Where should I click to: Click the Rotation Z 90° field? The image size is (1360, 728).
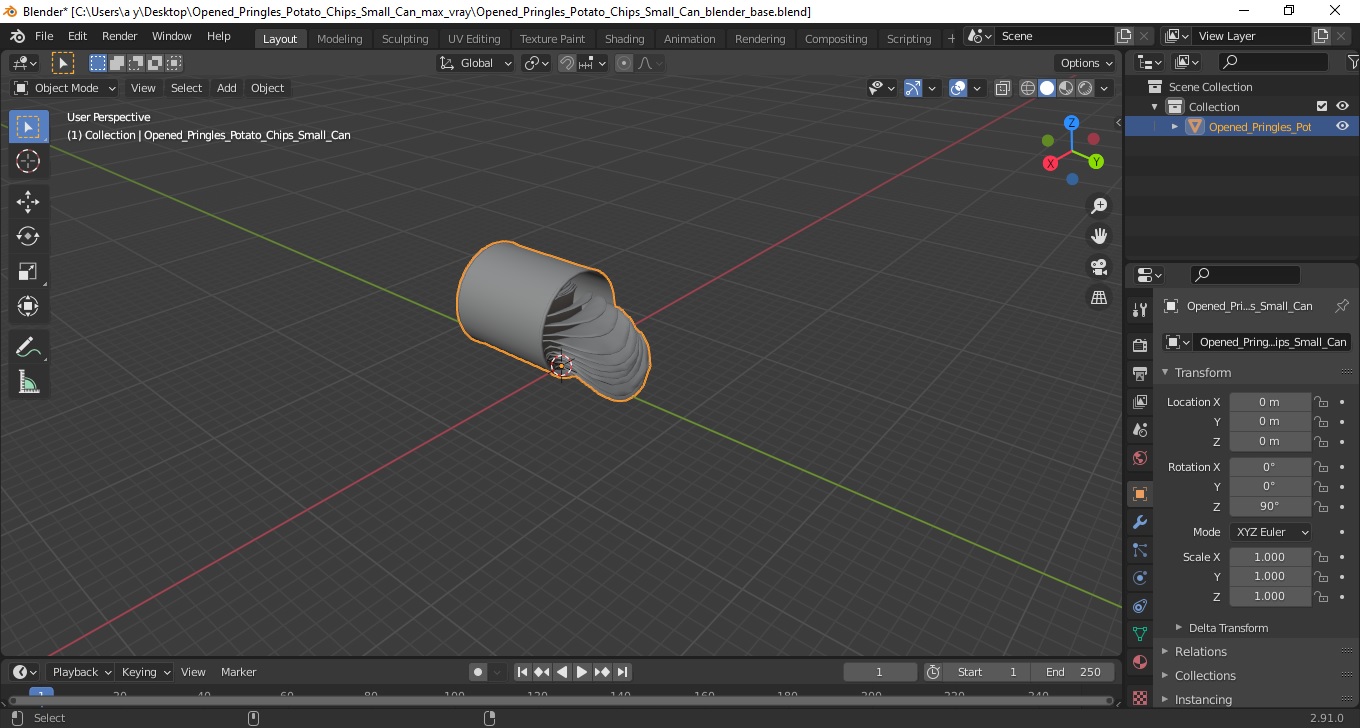1270,506
